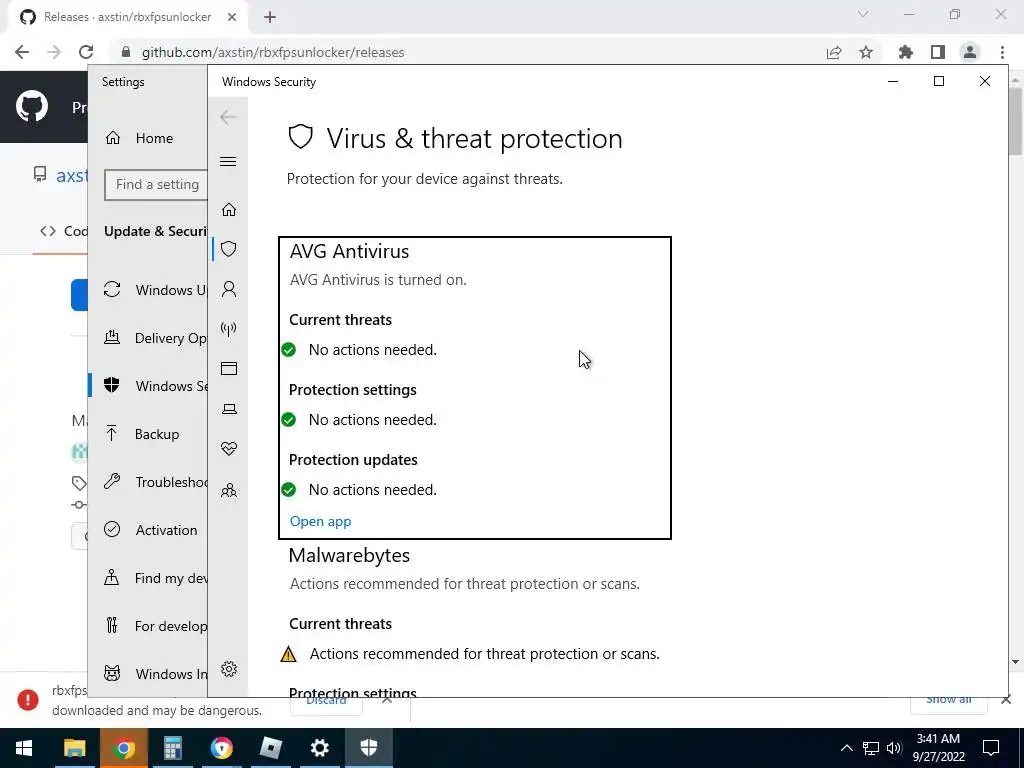Image resolution: width=1024 pixels, height=768 pixels.
Task: Click the red download warning icon
Action: point(27,700)
